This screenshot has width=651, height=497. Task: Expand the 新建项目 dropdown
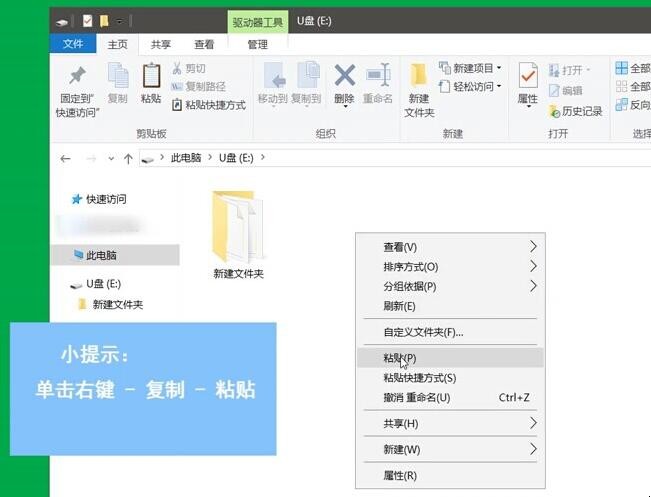tap(499, 69)
